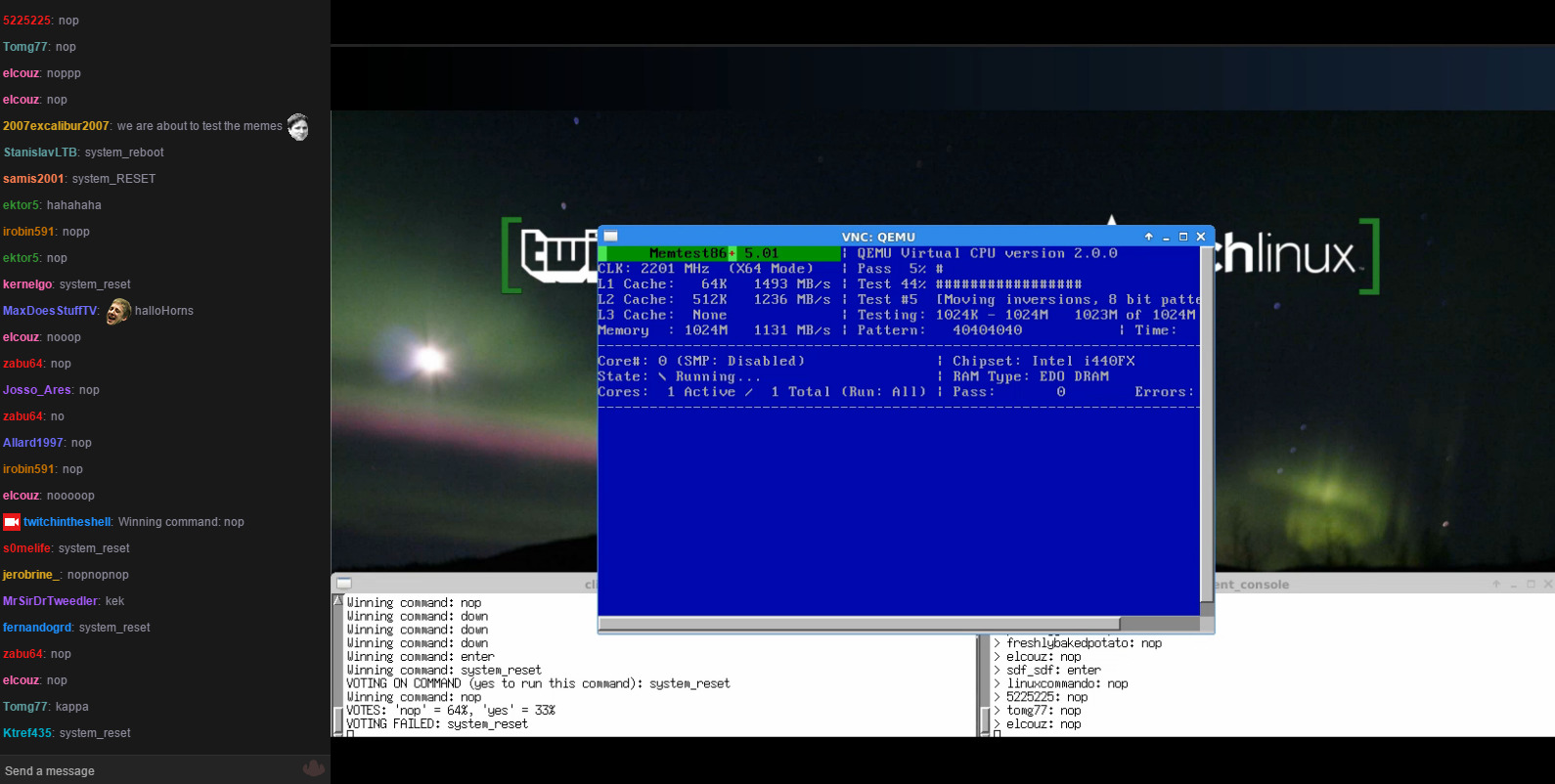Viewport: 1555px width, 784px height.
Task: Shade the VNC: QEMU window using the up-arrow icon
Action: tap(1149, 237)
